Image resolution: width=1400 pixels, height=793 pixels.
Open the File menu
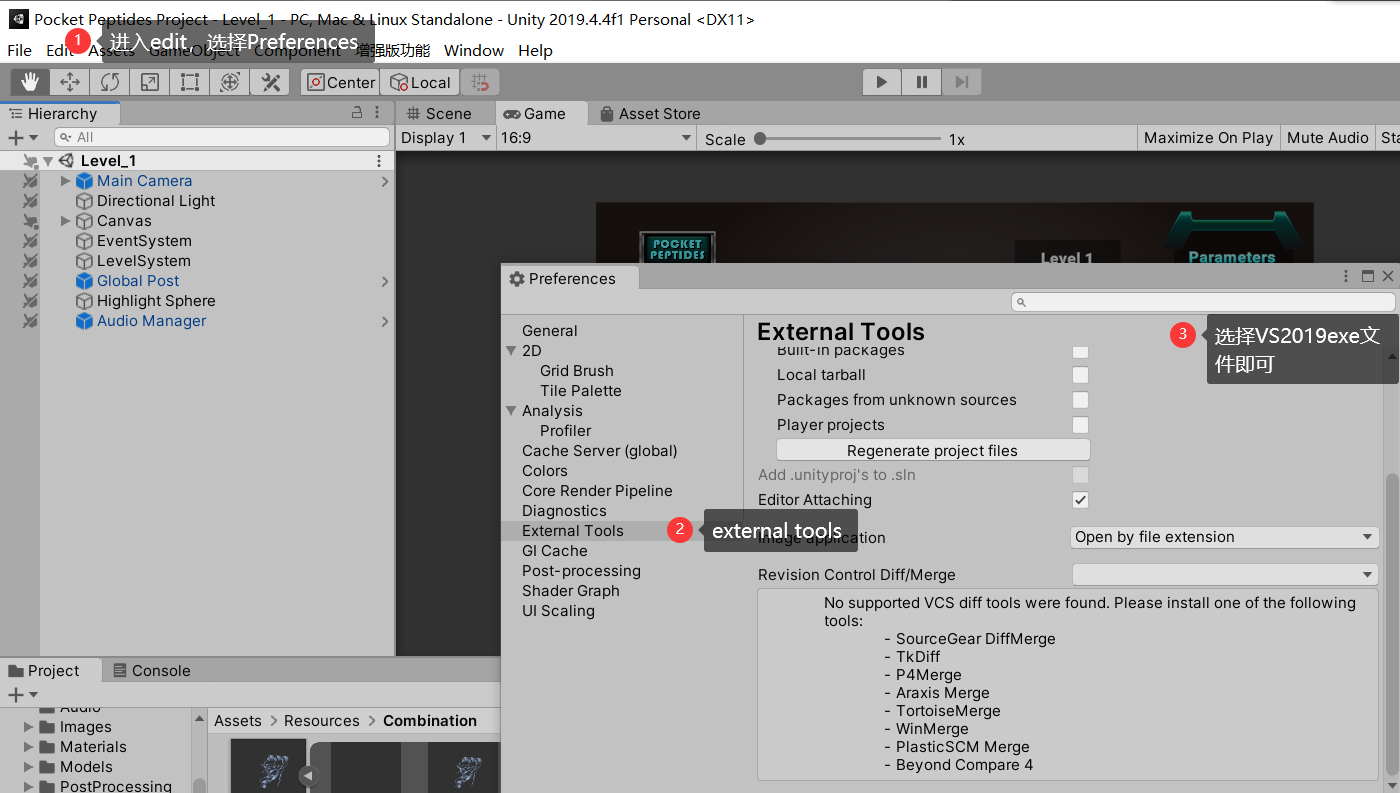pos(19,50)
